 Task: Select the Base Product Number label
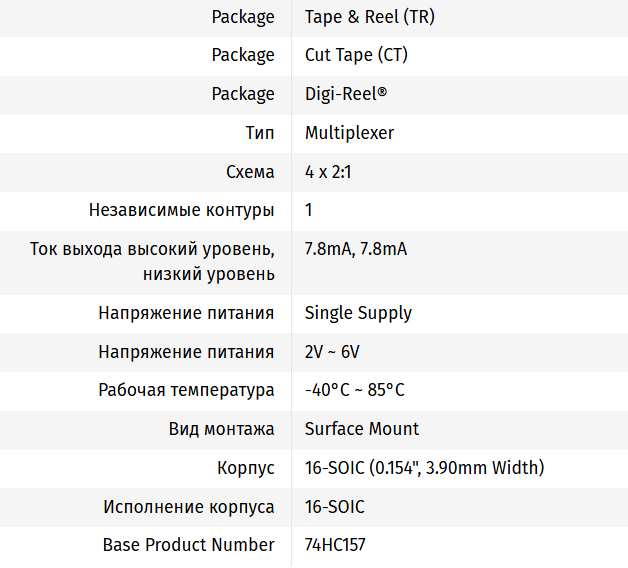188,545
